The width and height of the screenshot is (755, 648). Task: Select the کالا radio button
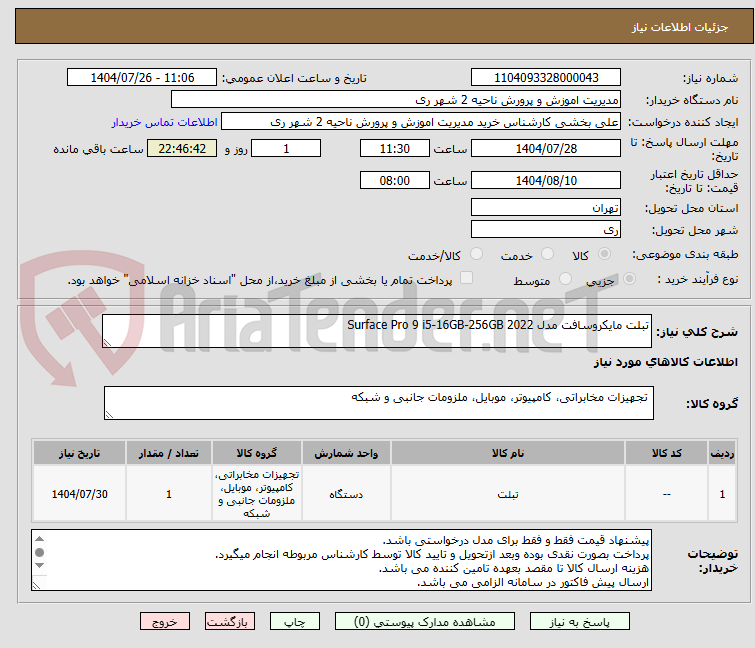pos(604,254)
